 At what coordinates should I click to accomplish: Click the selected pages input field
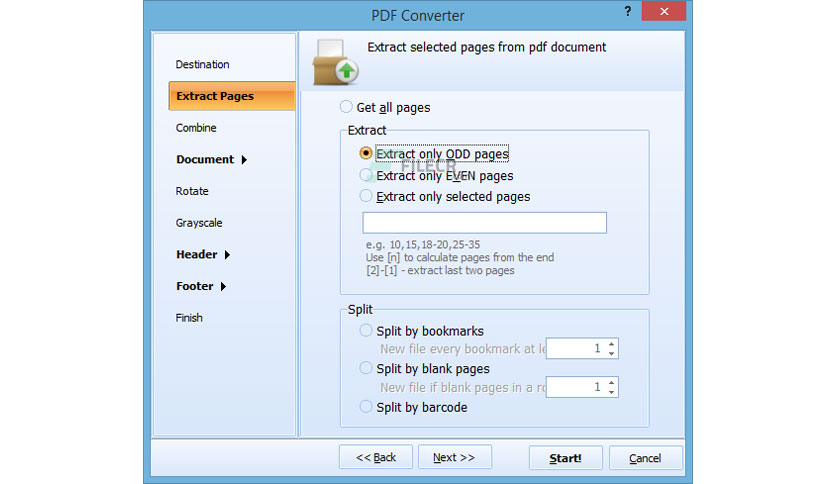click(484, 223)
